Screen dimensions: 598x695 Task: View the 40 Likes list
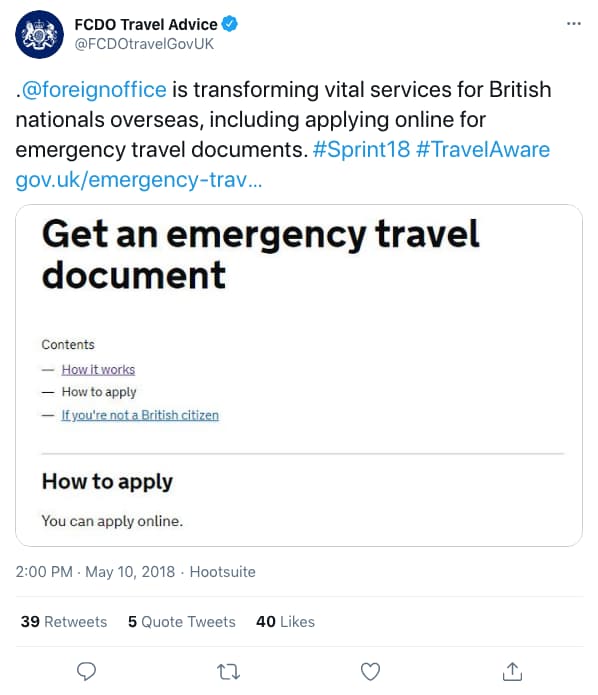[x=285, y=621]
